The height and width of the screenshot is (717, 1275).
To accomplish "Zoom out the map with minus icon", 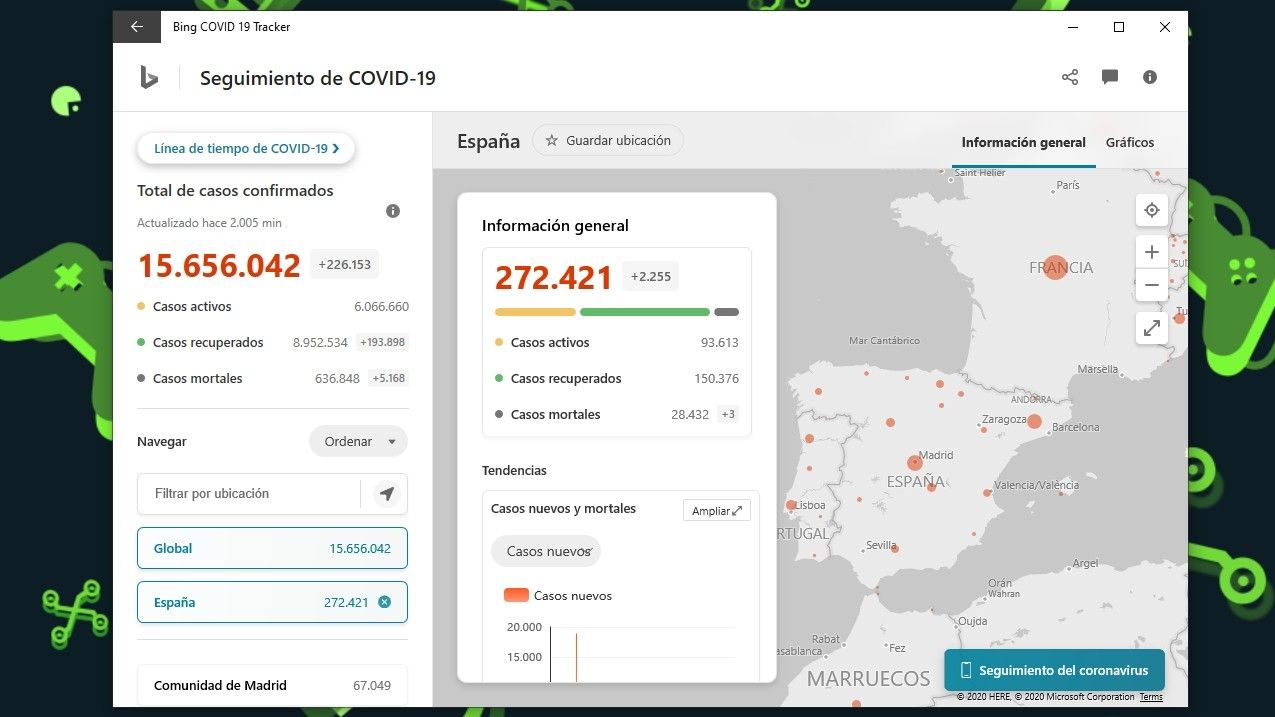I will pyautogui.click(x=1152, y=285).
